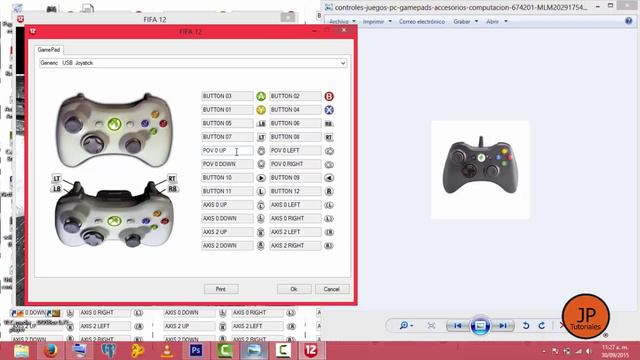Open the zoom magnifier dropdown in Photo Viewer
640x360 pixels.
406,325
